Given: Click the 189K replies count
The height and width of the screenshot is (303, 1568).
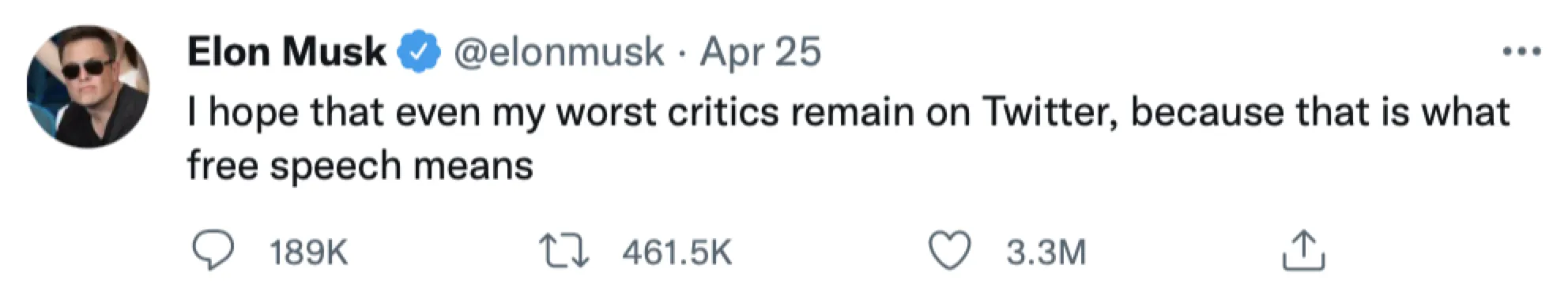Looking at the screenshot, I should pos(308,252).
